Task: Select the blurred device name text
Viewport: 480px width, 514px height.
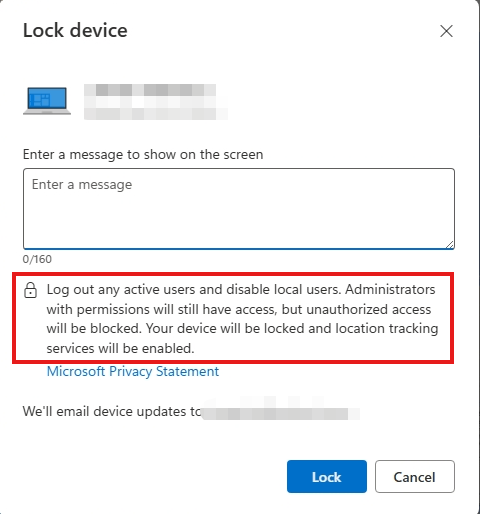Action: (x=150, y=90)
